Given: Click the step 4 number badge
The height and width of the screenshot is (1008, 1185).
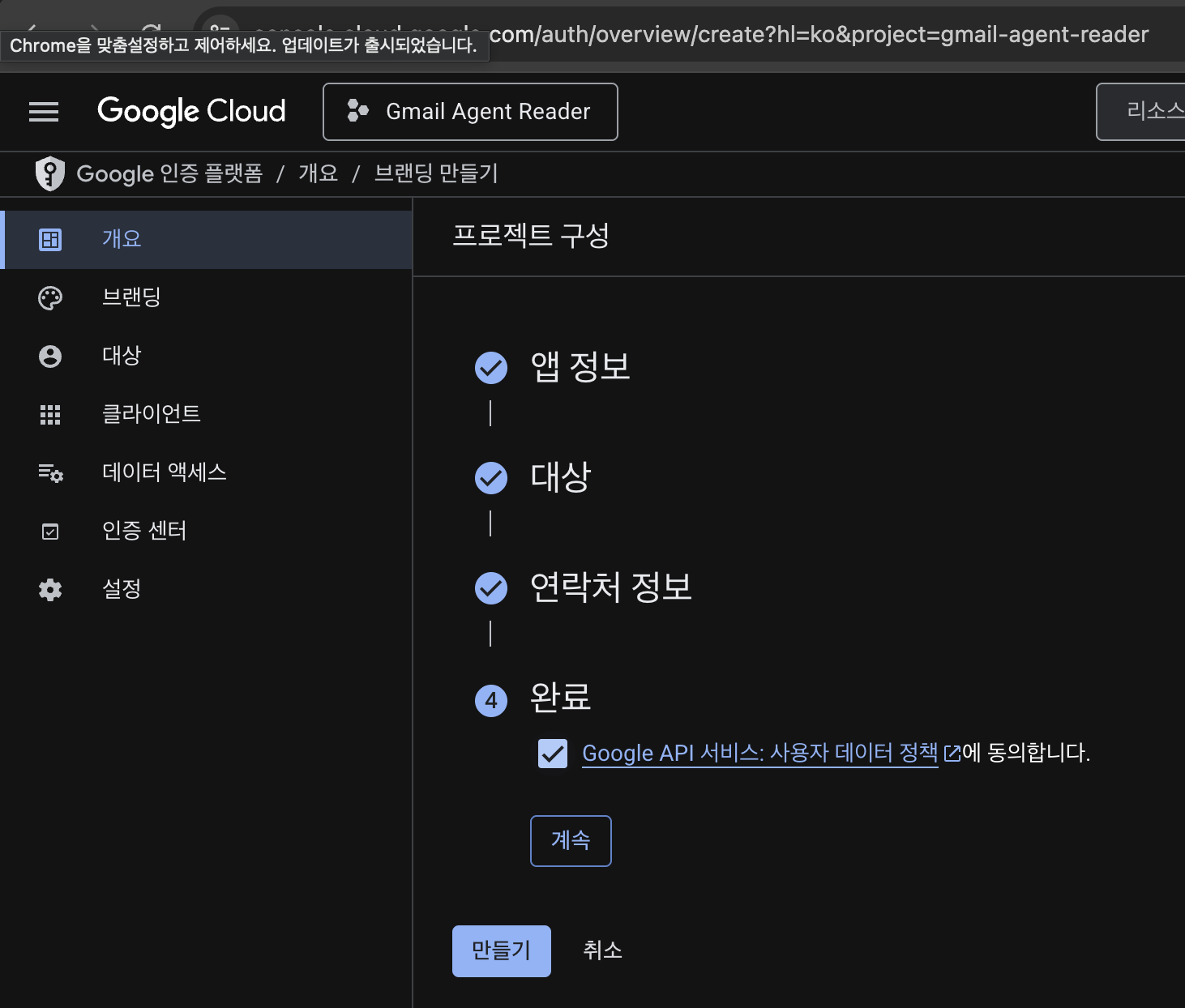Looking at the screenshot, I should 491,701.
